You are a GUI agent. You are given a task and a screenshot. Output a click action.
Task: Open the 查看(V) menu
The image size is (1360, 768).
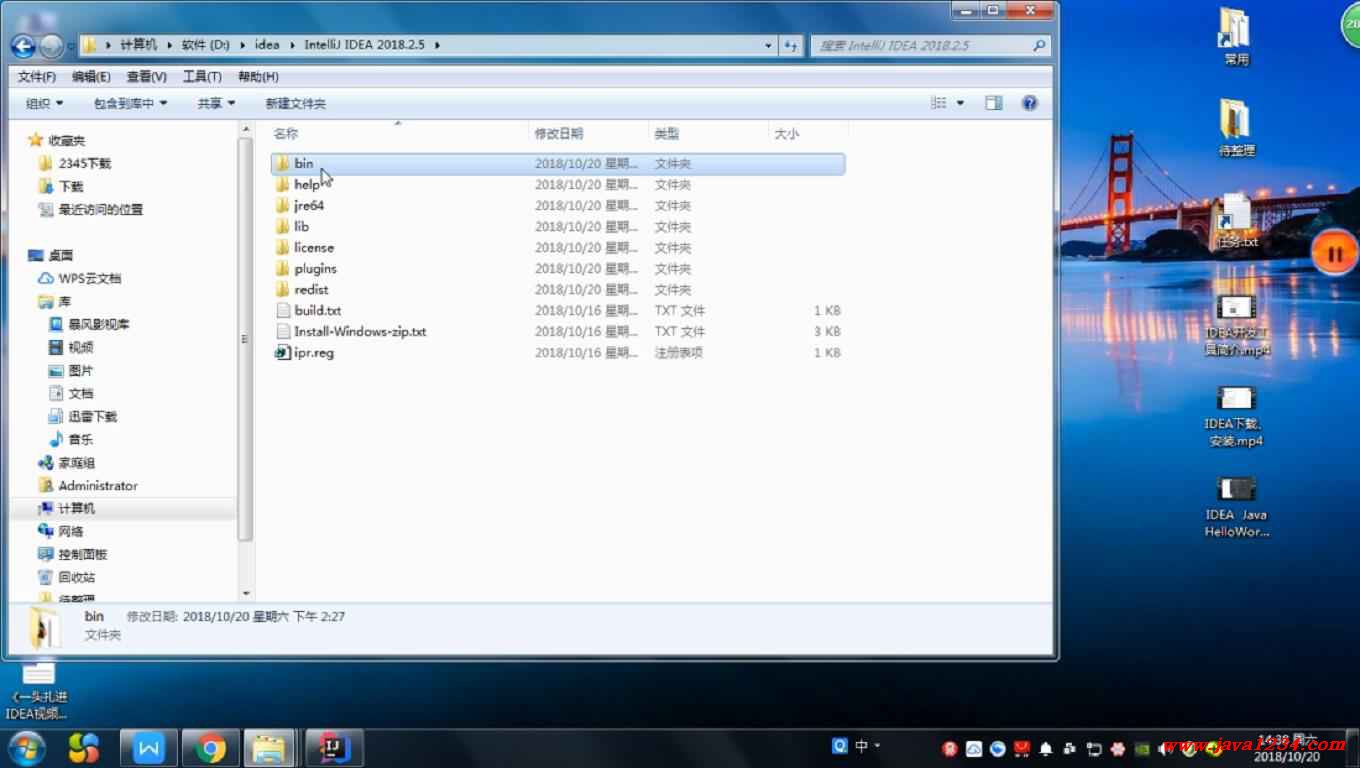point(146,76)
